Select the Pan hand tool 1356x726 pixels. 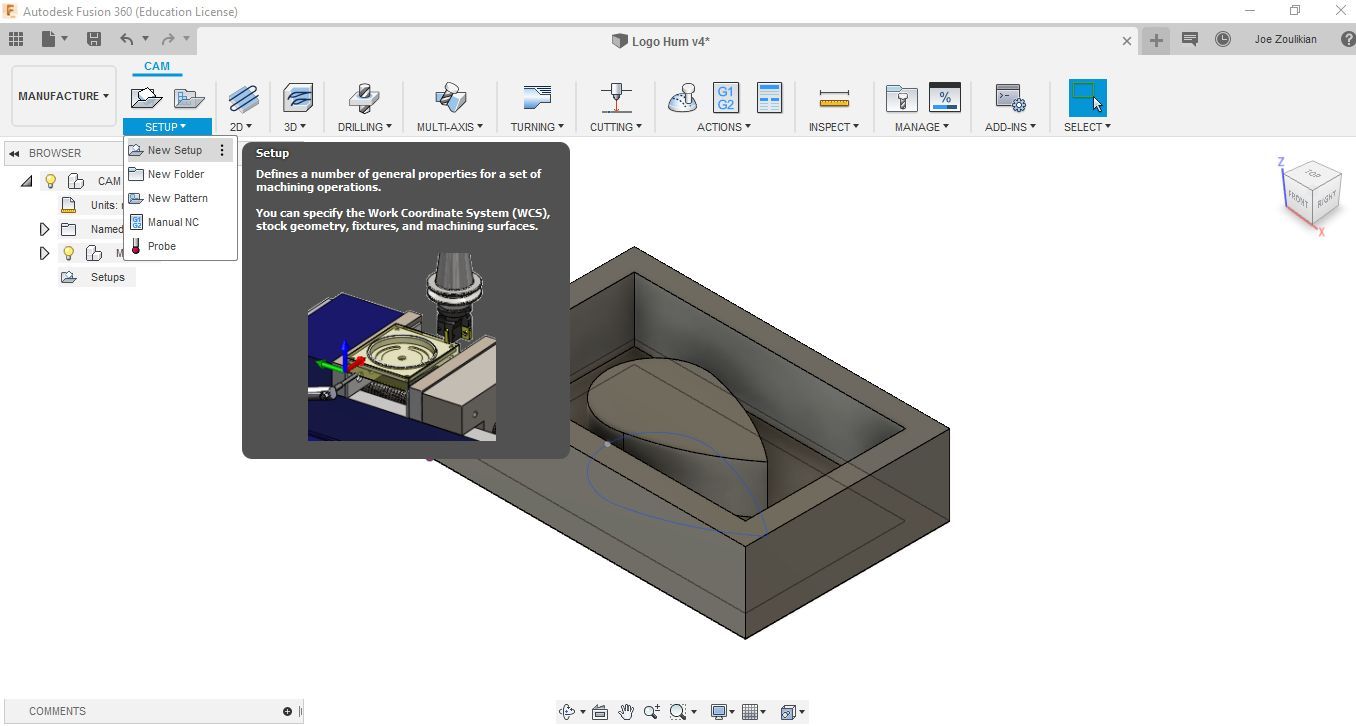coord(626,712)
